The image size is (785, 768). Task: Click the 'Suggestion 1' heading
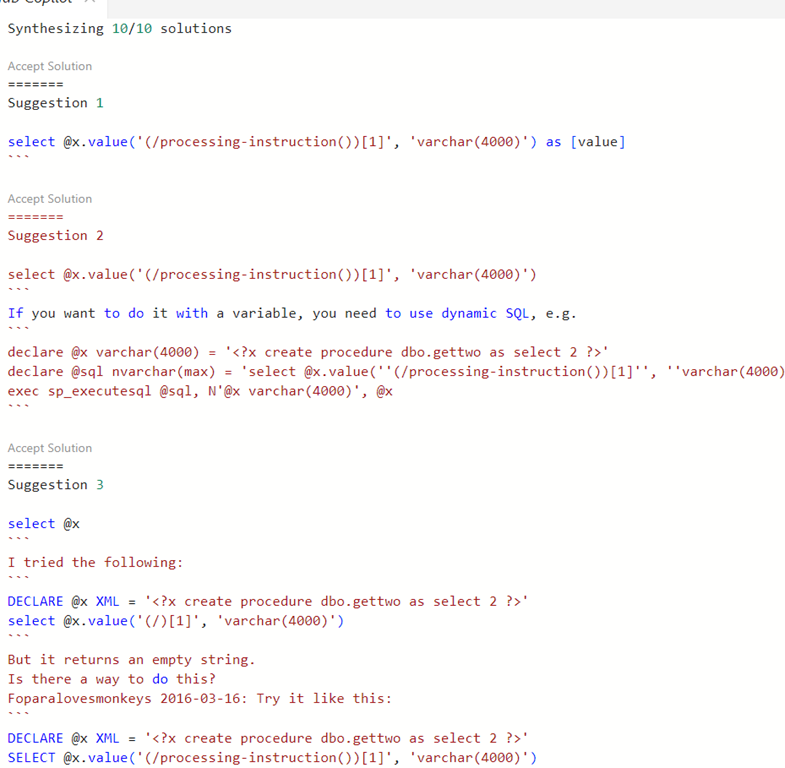[x=55, y=103]
